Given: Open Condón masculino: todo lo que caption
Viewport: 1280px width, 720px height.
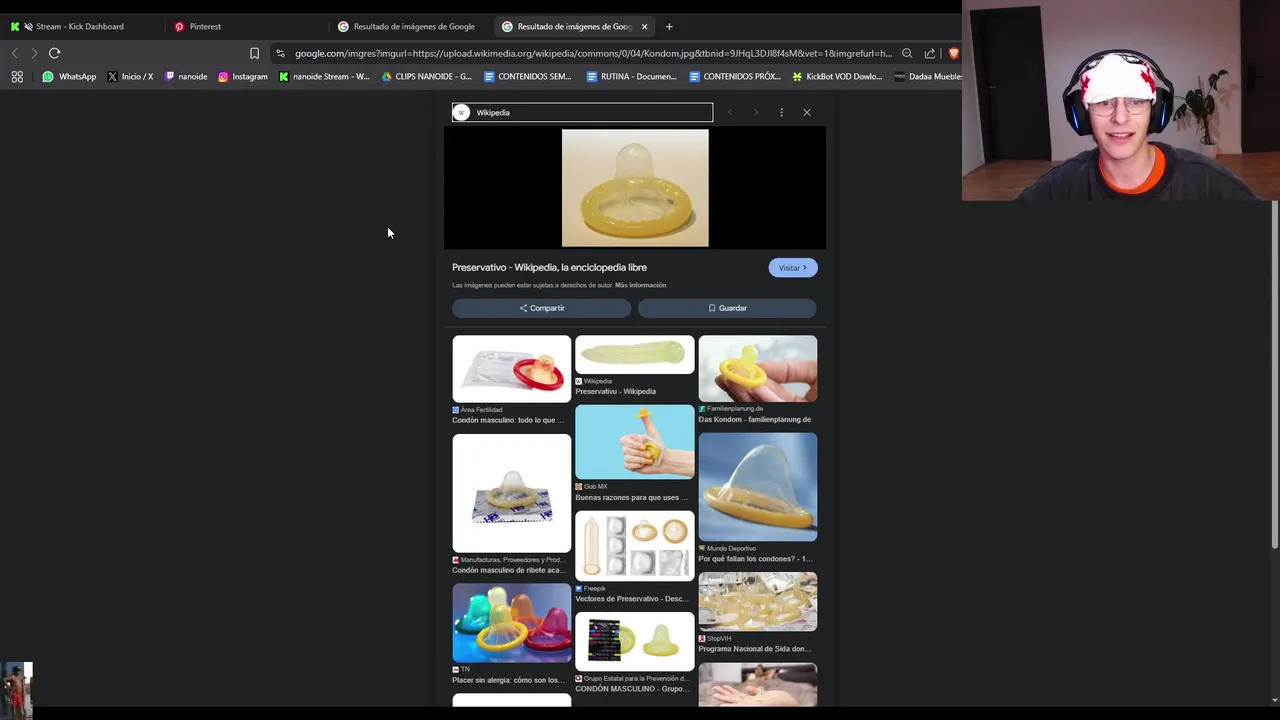Looking at the screenshot, I should click(x=508, y=420).
